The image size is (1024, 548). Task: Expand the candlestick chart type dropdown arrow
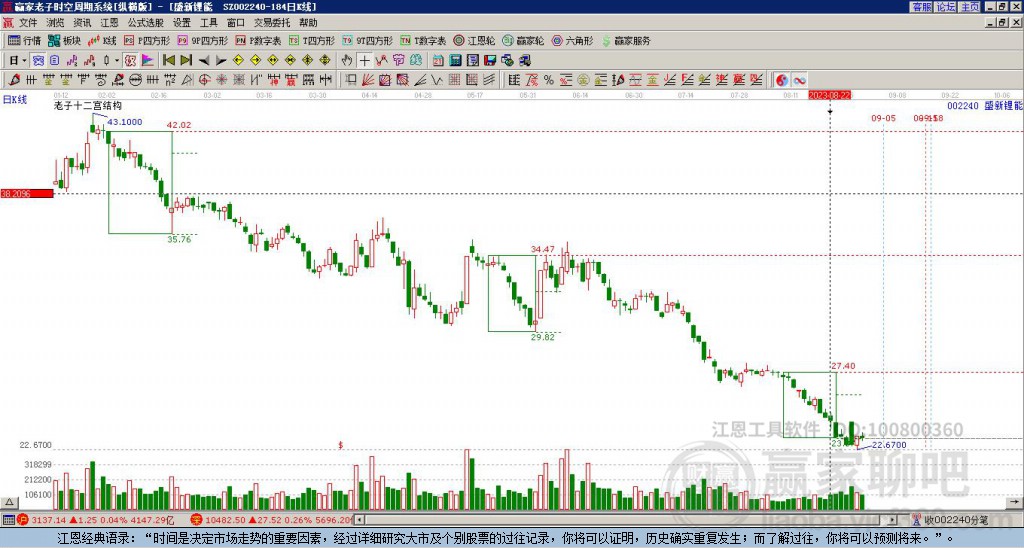coord(117,61)
